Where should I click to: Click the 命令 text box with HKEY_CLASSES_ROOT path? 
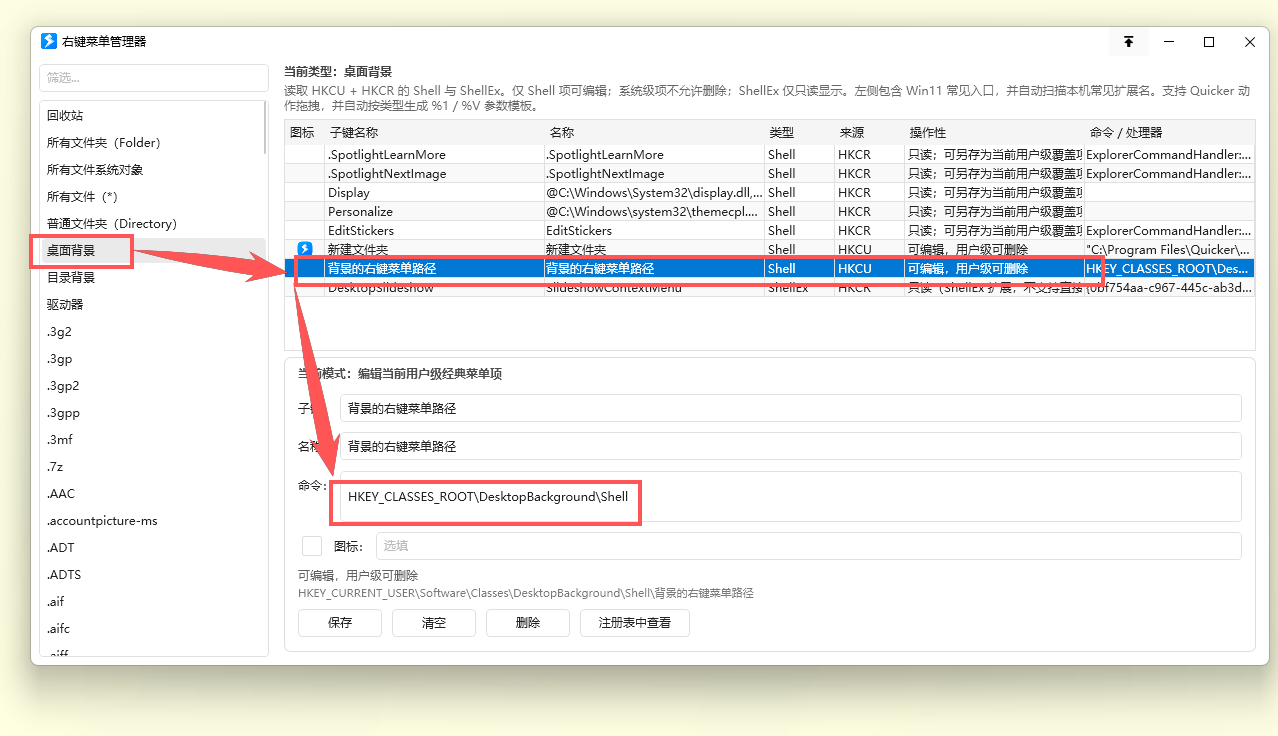click(x=790, y=497)
